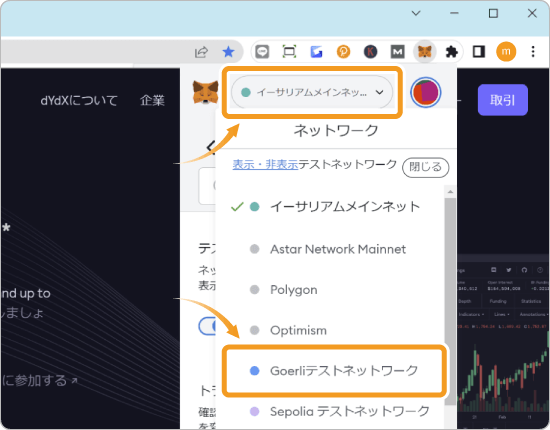This screenshot has width=550, height=430.
Task: Click the blue arrow extension icon
Action: (316, 52)
